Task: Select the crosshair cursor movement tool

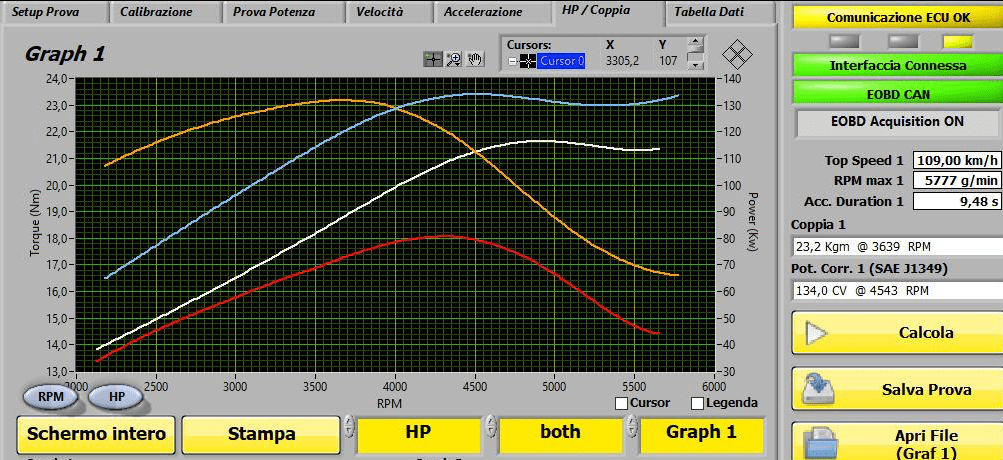Action: pos(433,59)
